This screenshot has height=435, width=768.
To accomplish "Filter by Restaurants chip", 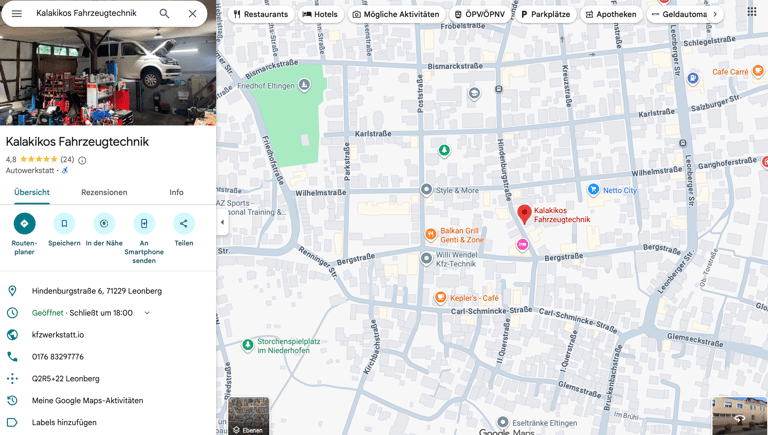I will tap(261, 14).
